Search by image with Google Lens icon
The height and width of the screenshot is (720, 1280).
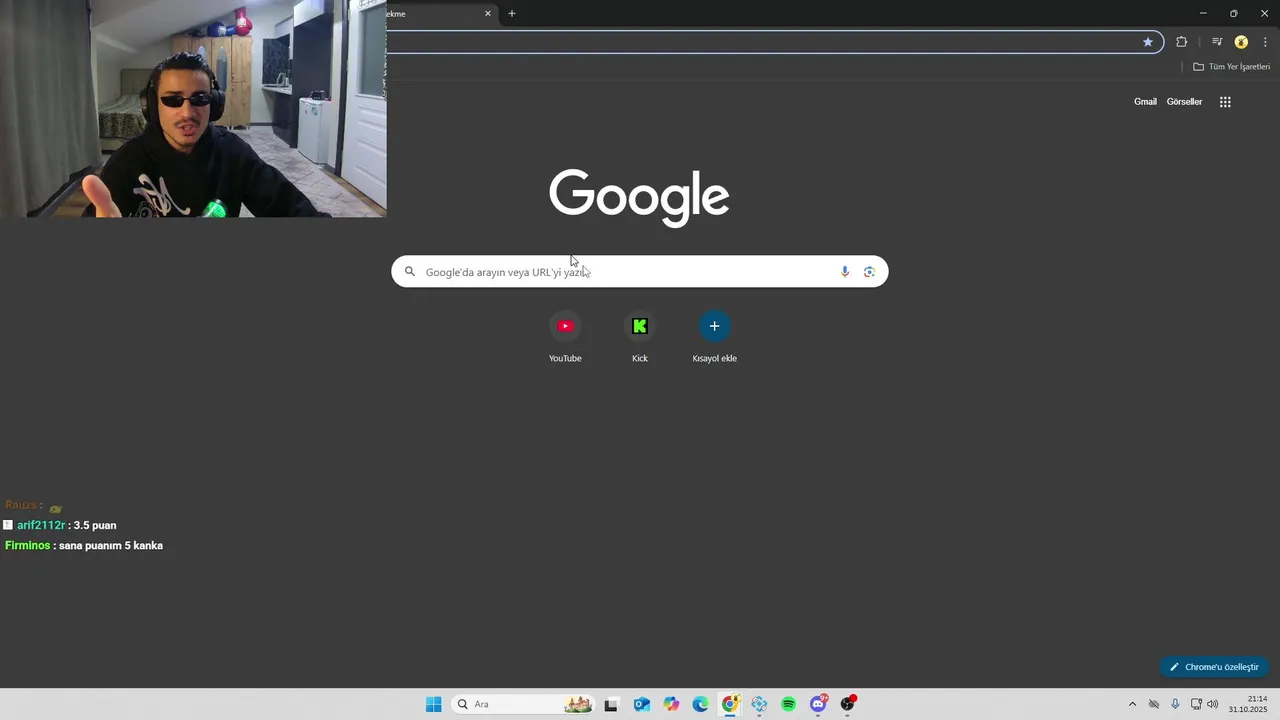click(x=869, y=272)
